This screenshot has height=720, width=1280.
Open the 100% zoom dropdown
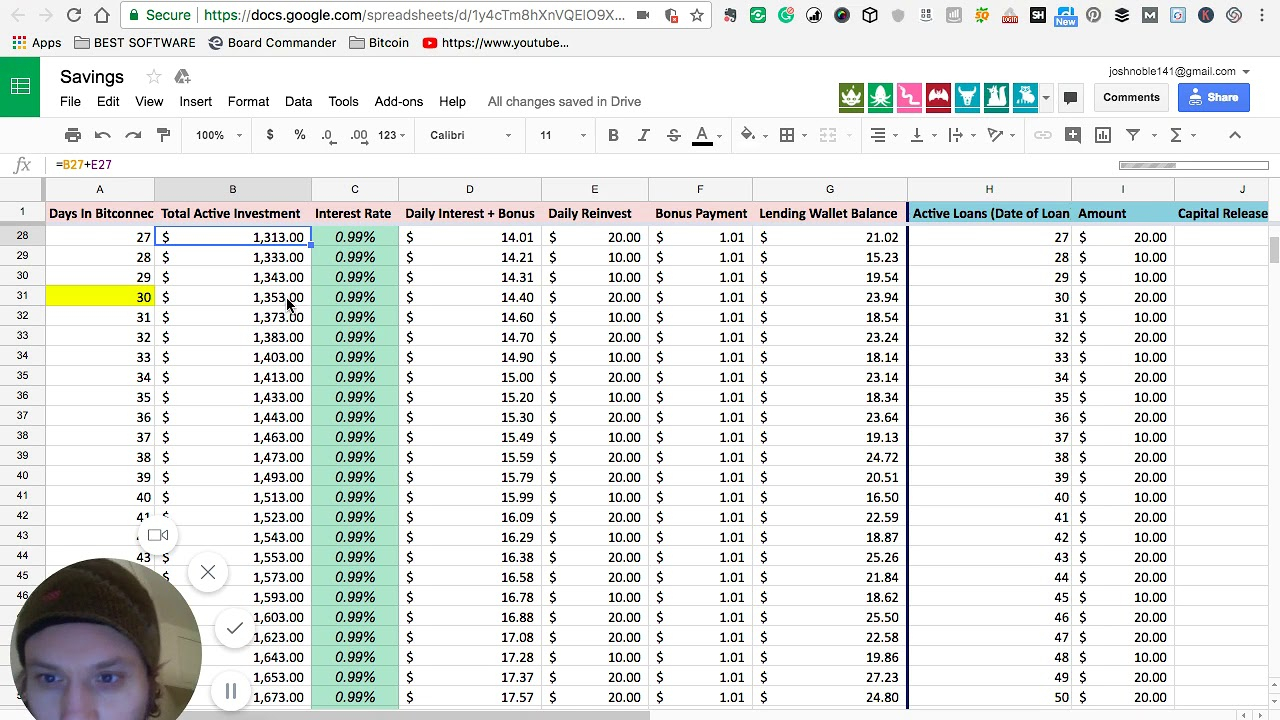point(218,135)
